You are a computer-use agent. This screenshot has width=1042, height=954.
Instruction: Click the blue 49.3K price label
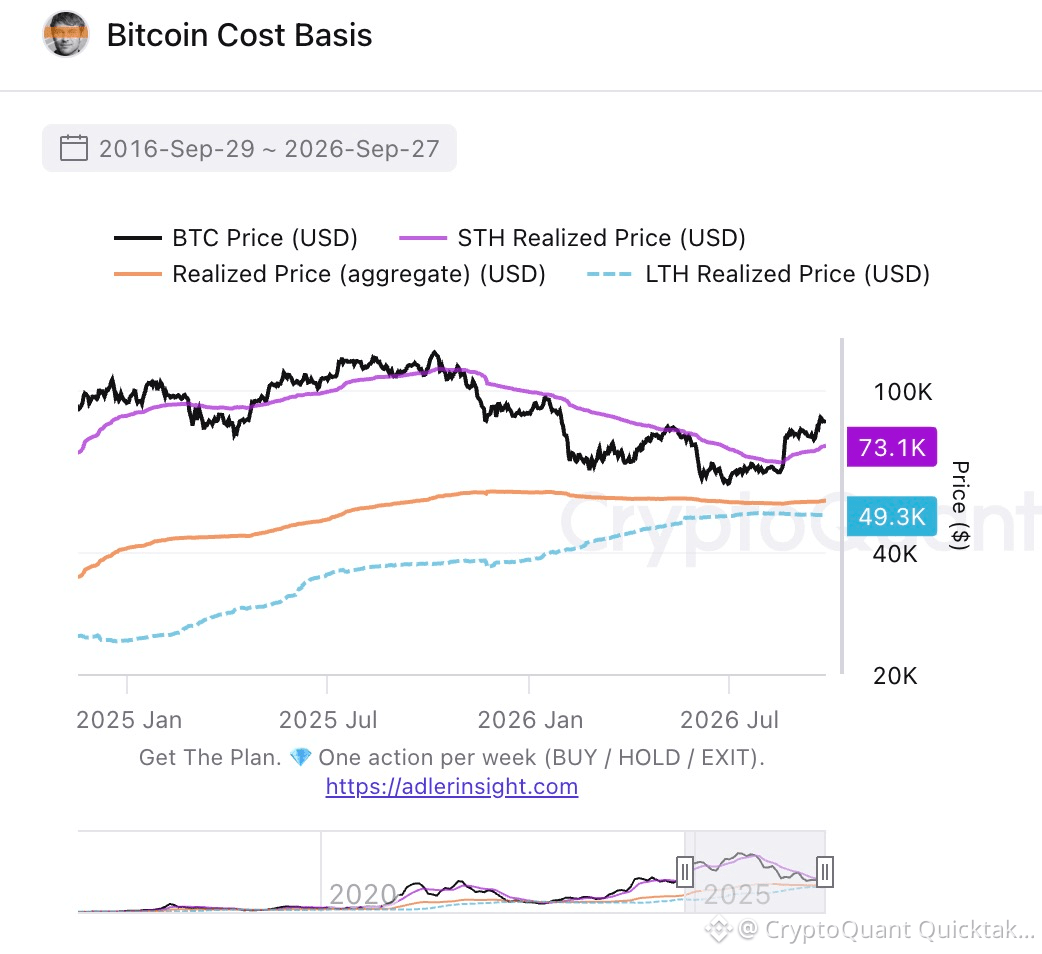pyautogui.click(x=892, y=516)
